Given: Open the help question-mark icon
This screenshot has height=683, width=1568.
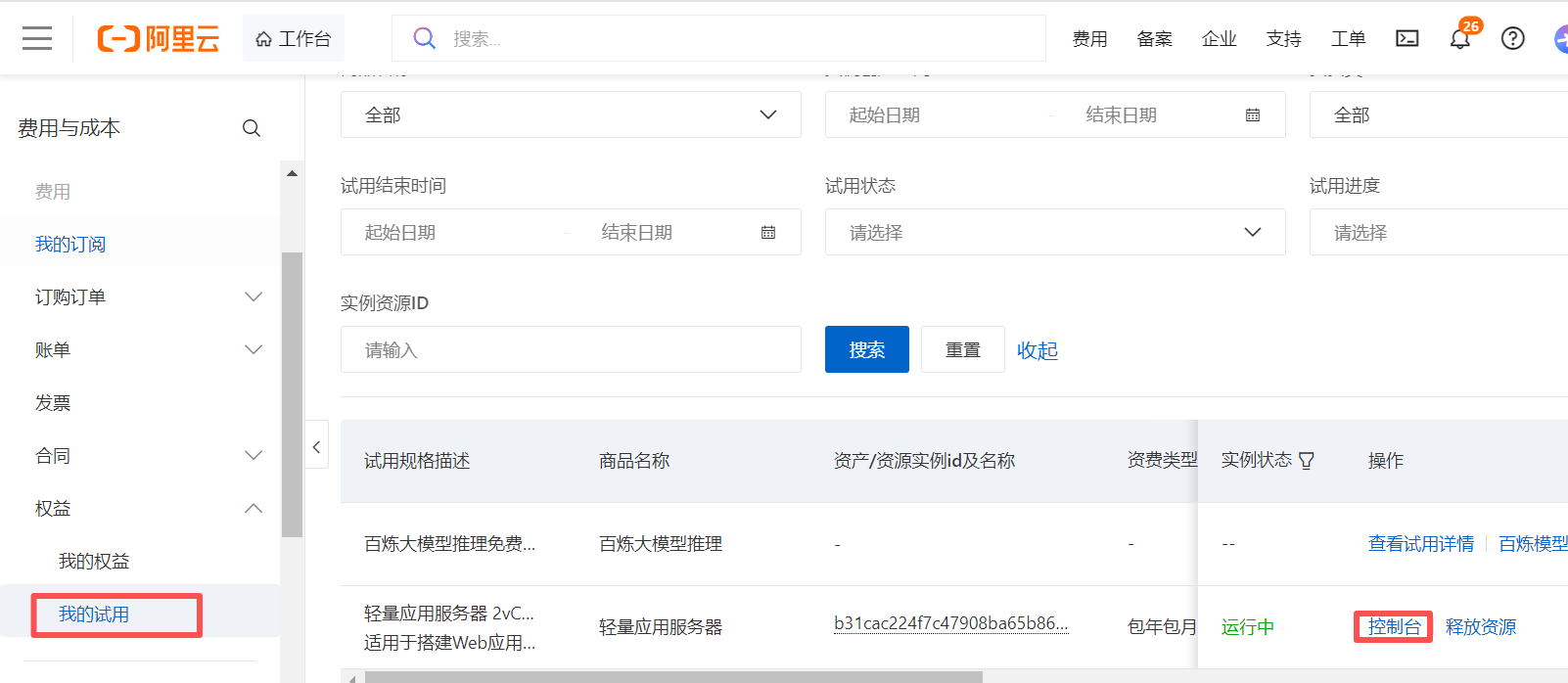Looking at the screenshot, I should pos(1513,38).
